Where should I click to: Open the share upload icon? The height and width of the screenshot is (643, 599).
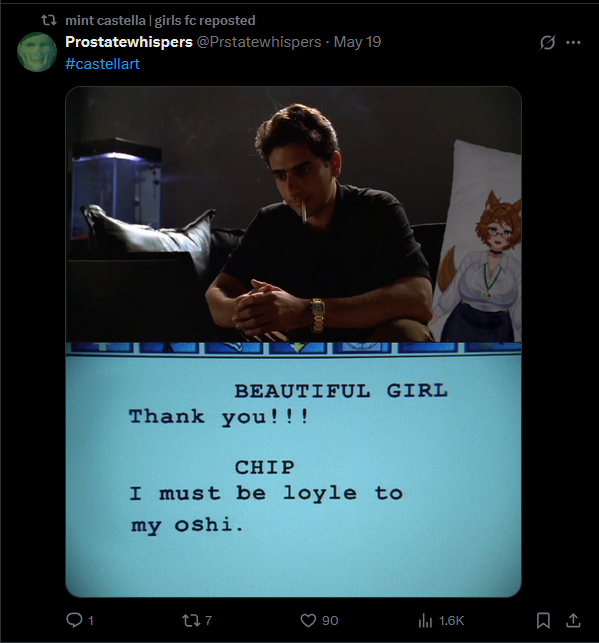(573, 620)
